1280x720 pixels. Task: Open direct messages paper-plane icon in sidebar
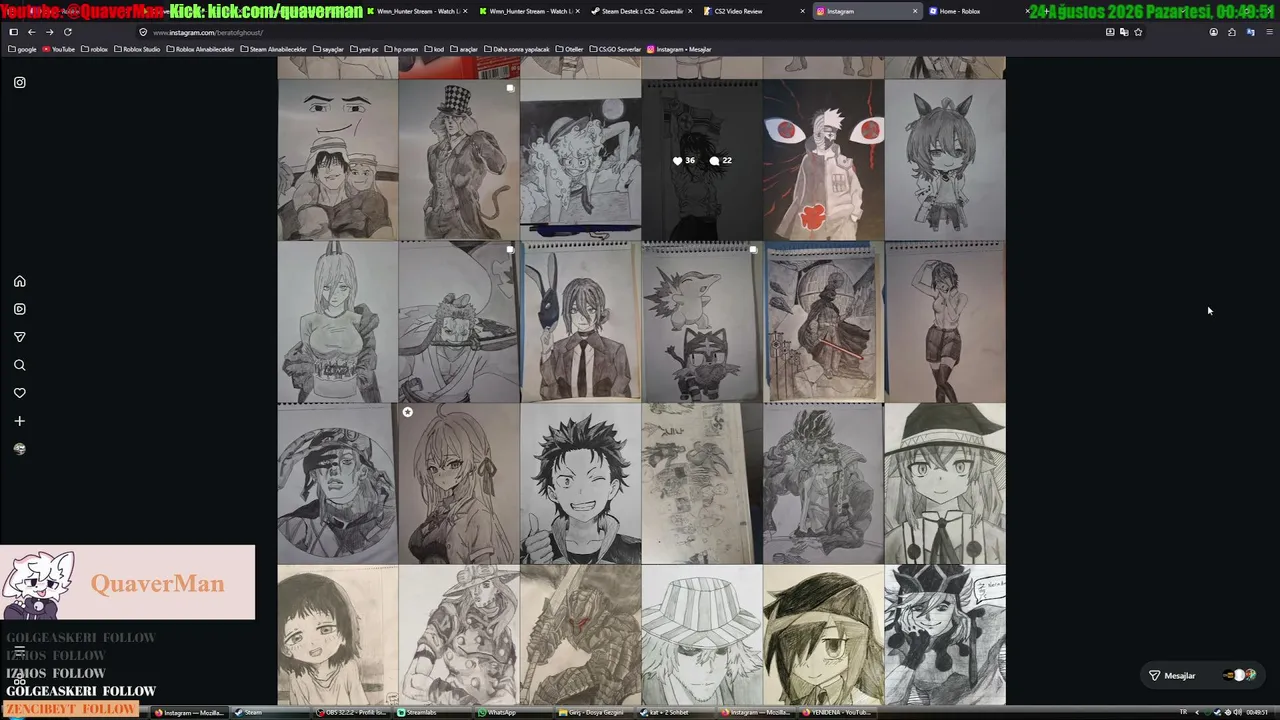19,337
